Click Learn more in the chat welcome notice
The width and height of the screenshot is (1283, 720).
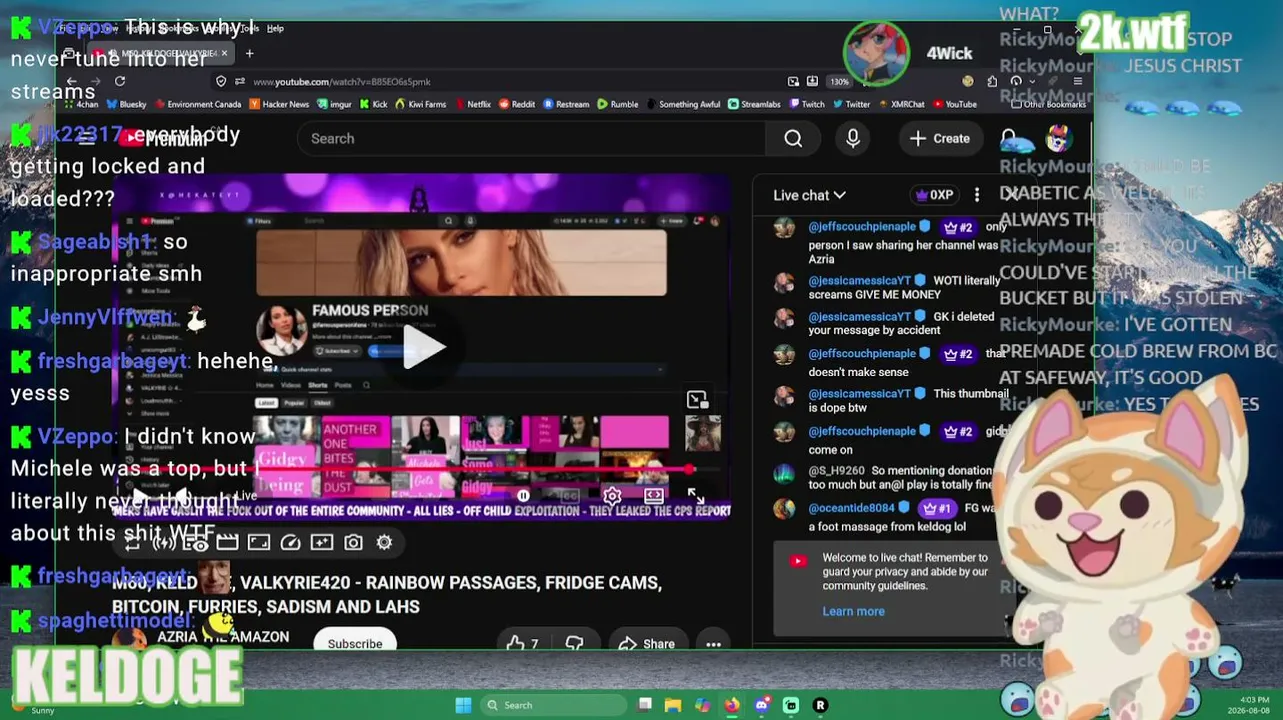coord(853,611)
